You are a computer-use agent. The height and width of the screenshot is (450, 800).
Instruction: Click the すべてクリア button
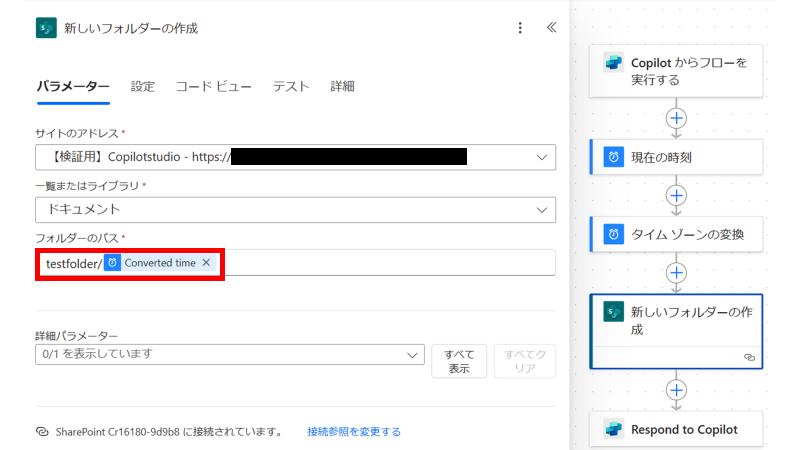[524, 361]
